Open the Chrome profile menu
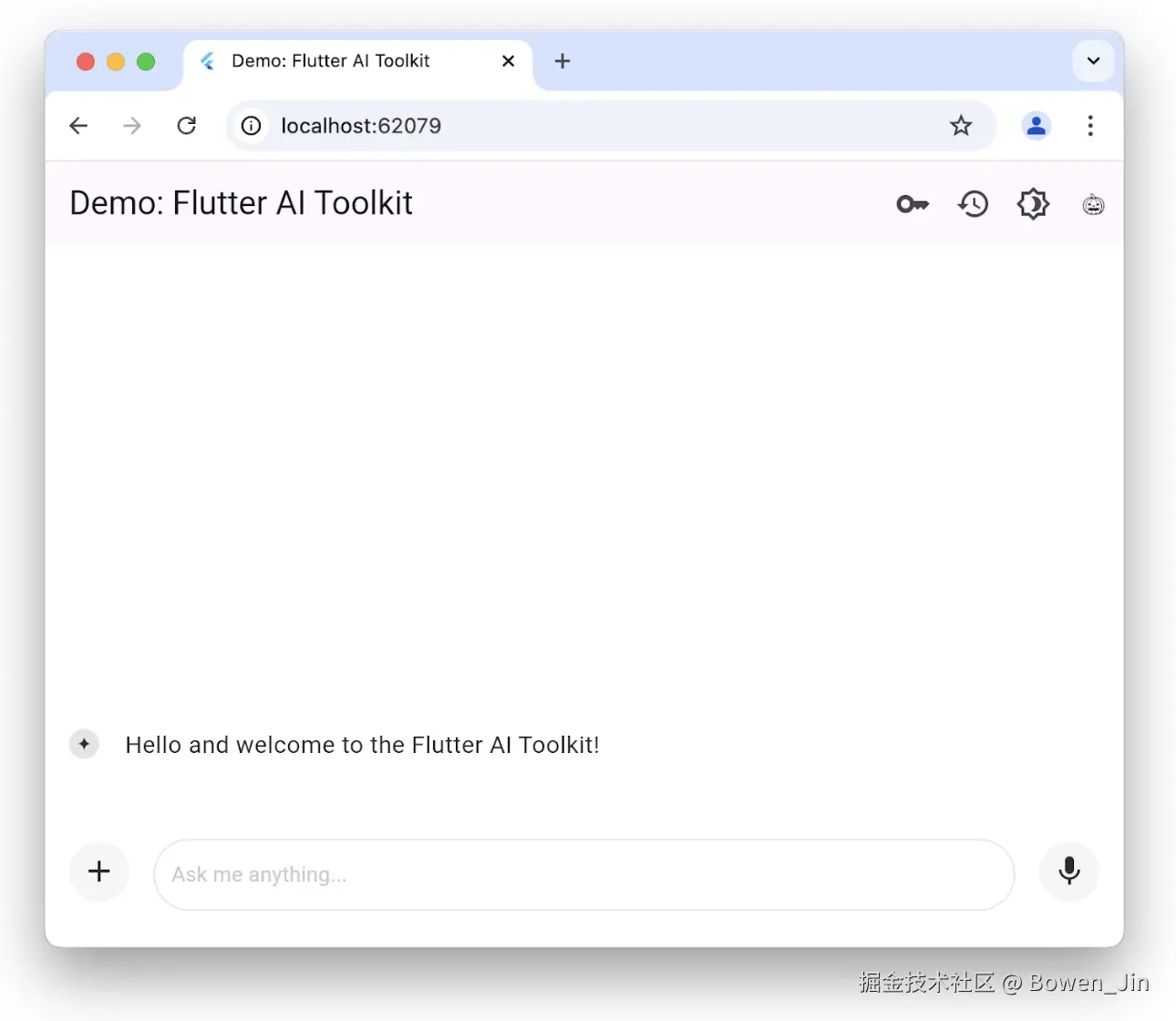This screenshot has width=1176, height=1021. pos(1036,126)
